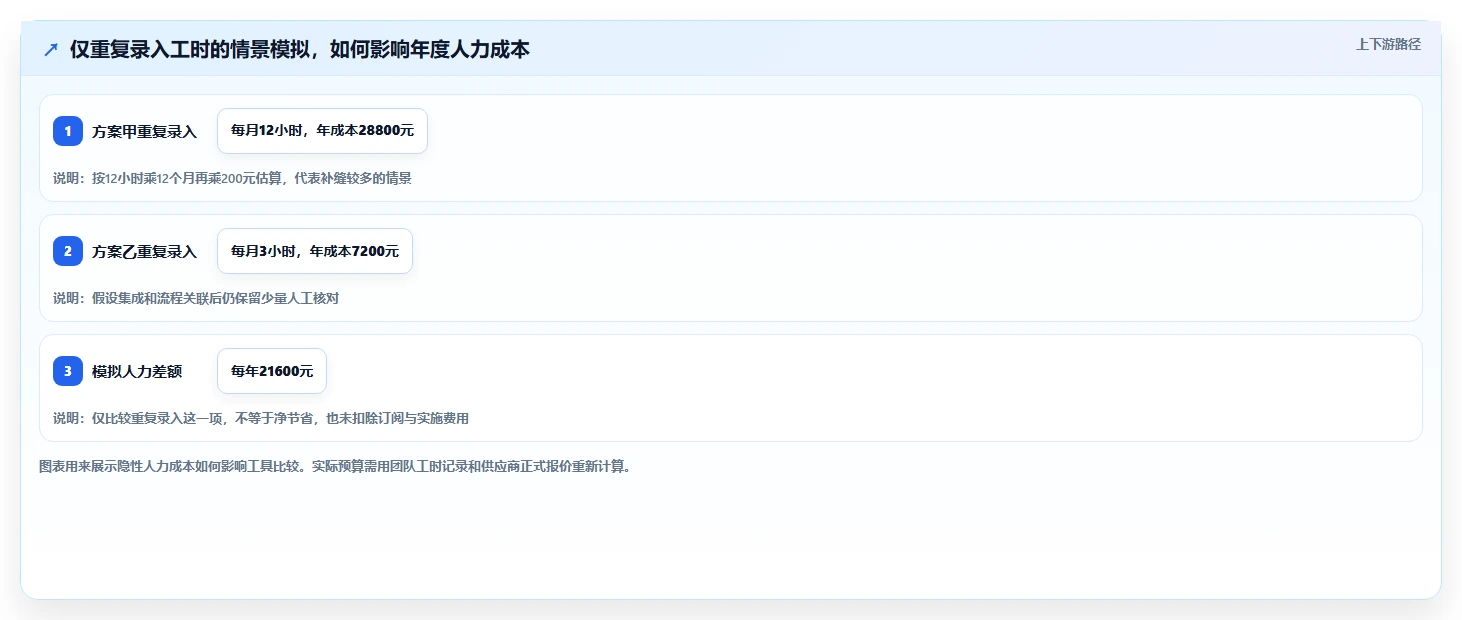
Task: Click the chart title 仅重复录入工时的情景模拟
Action: pyautogui.click(x=300, y=49)
